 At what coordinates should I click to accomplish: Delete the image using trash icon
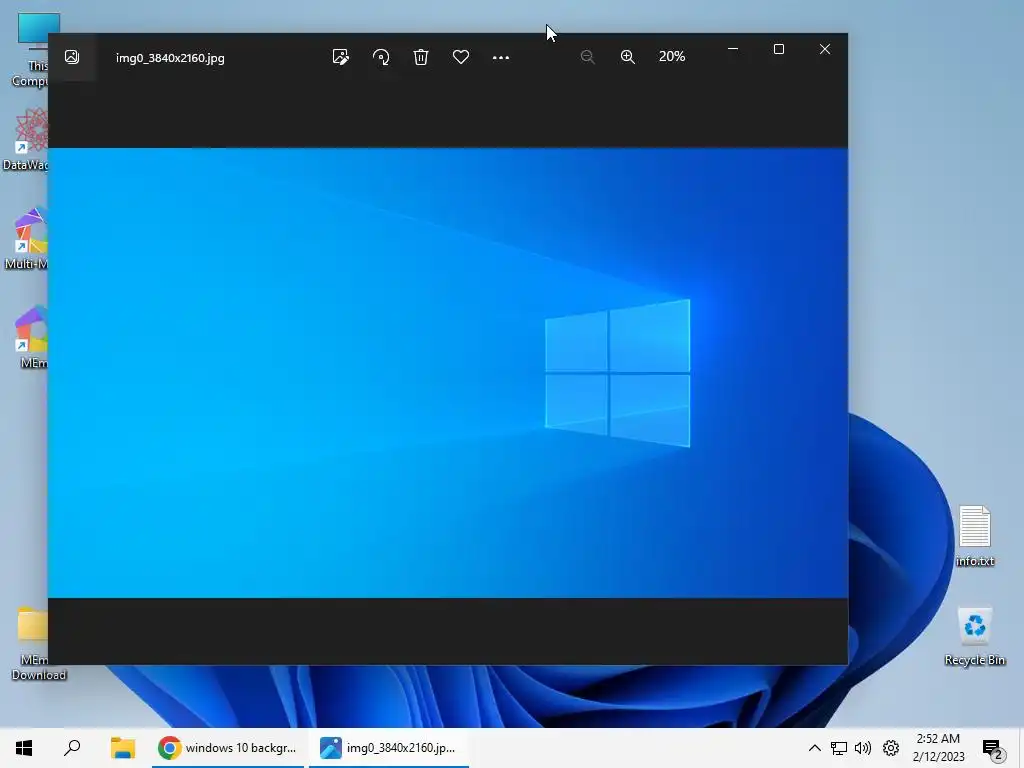421,57
